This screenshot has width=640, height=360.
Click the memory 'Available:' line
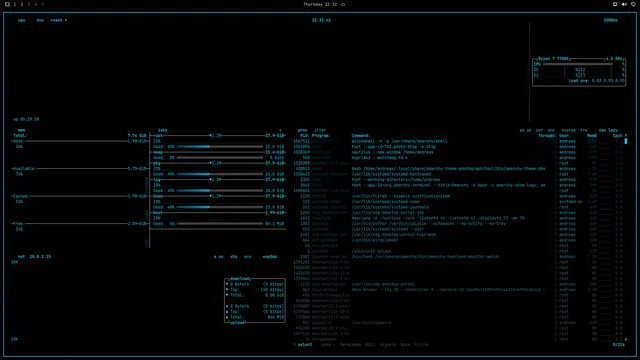[79, 169]
